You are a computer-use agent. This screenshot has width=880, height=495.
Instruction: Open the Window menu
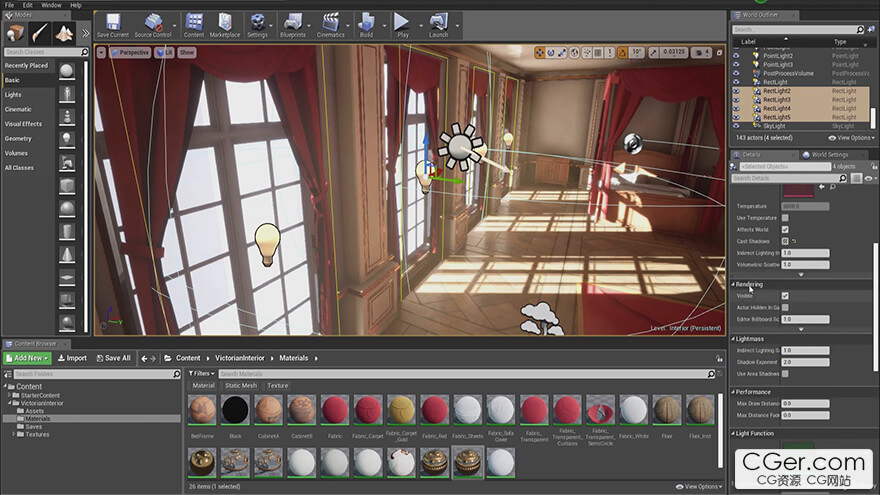(50, 5)
